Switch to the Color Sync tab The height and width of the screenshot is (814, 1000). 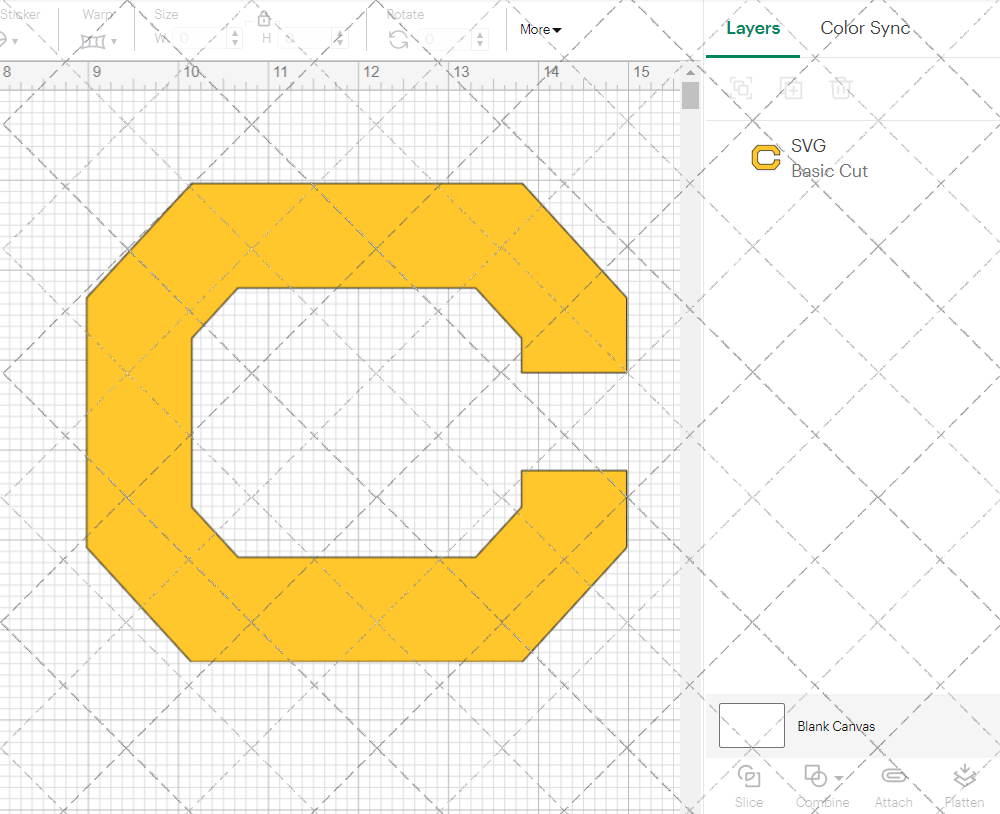coord(864,28)
